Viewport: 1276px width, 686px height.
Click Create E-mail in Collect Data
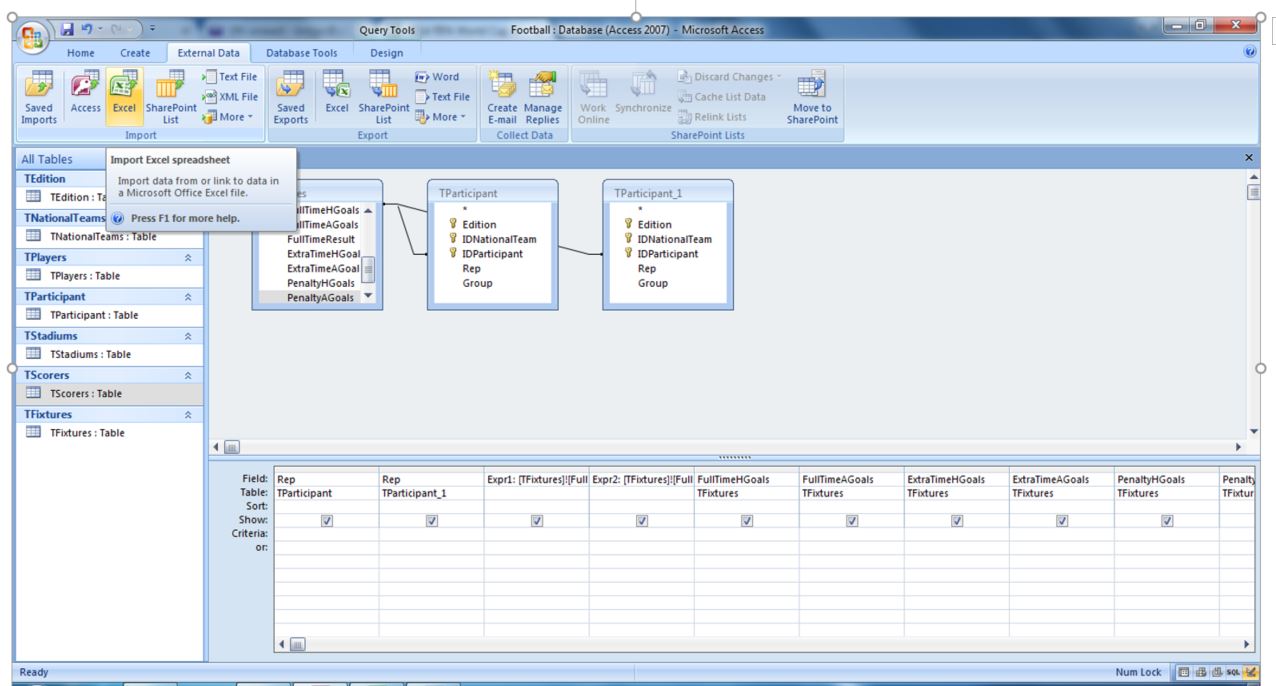501,97
